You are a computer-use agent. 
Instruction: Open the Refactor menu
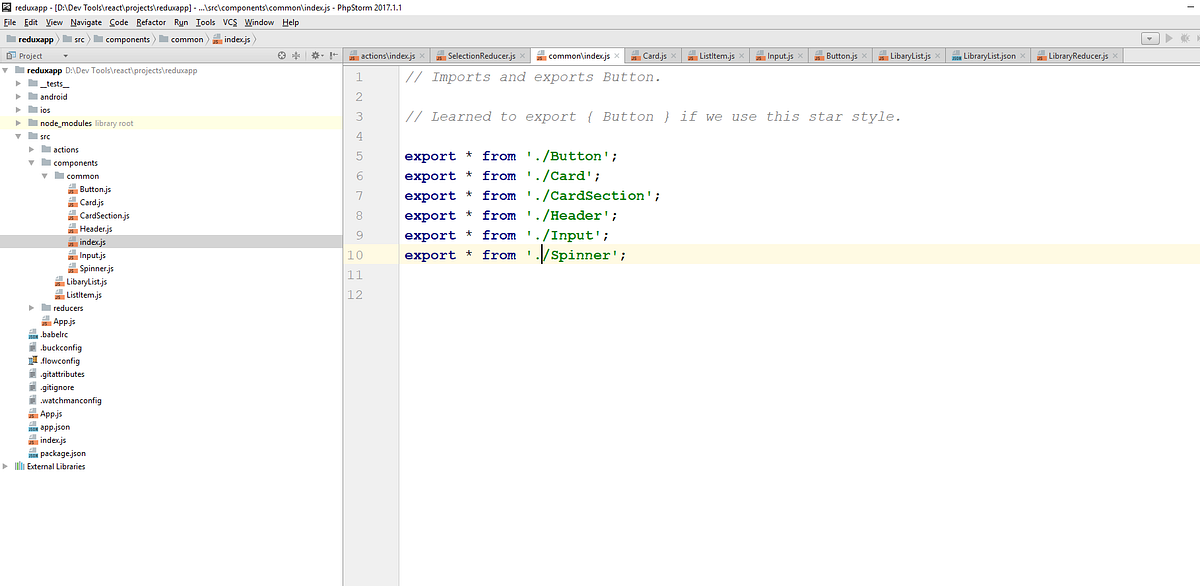(x=150, y=21)
